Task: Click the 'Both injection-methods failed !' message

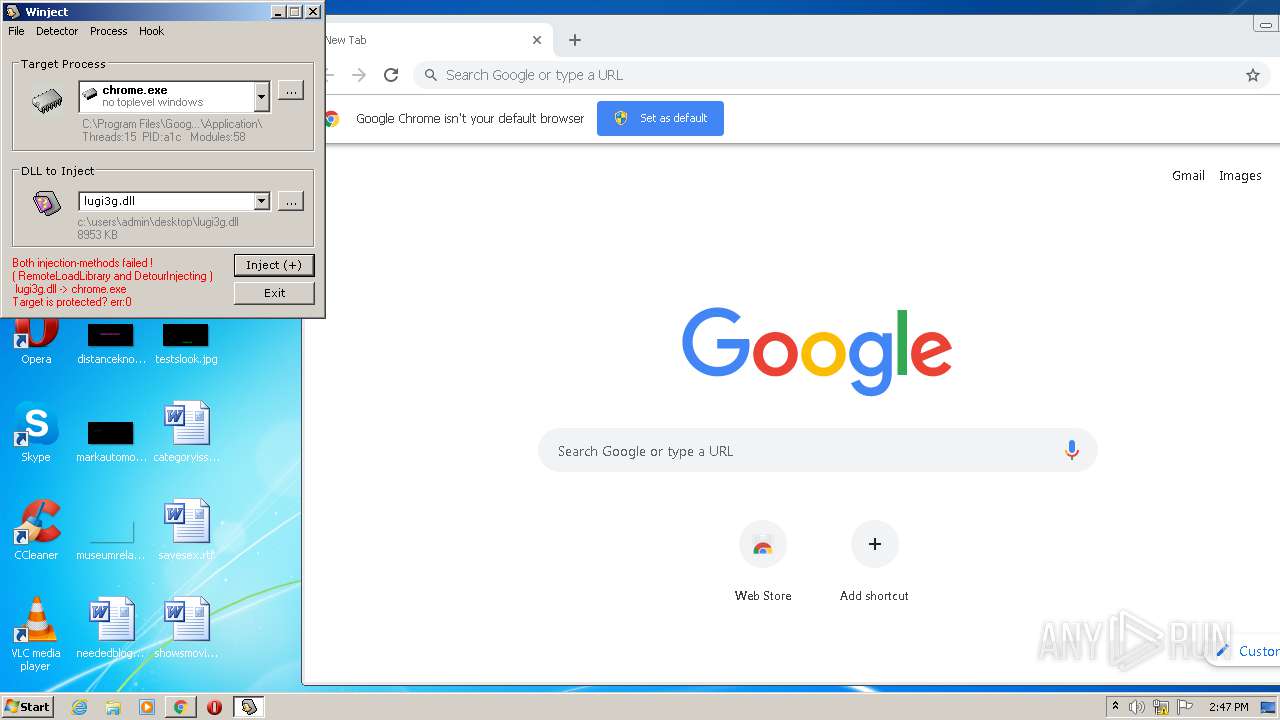Action: (82, 263)
